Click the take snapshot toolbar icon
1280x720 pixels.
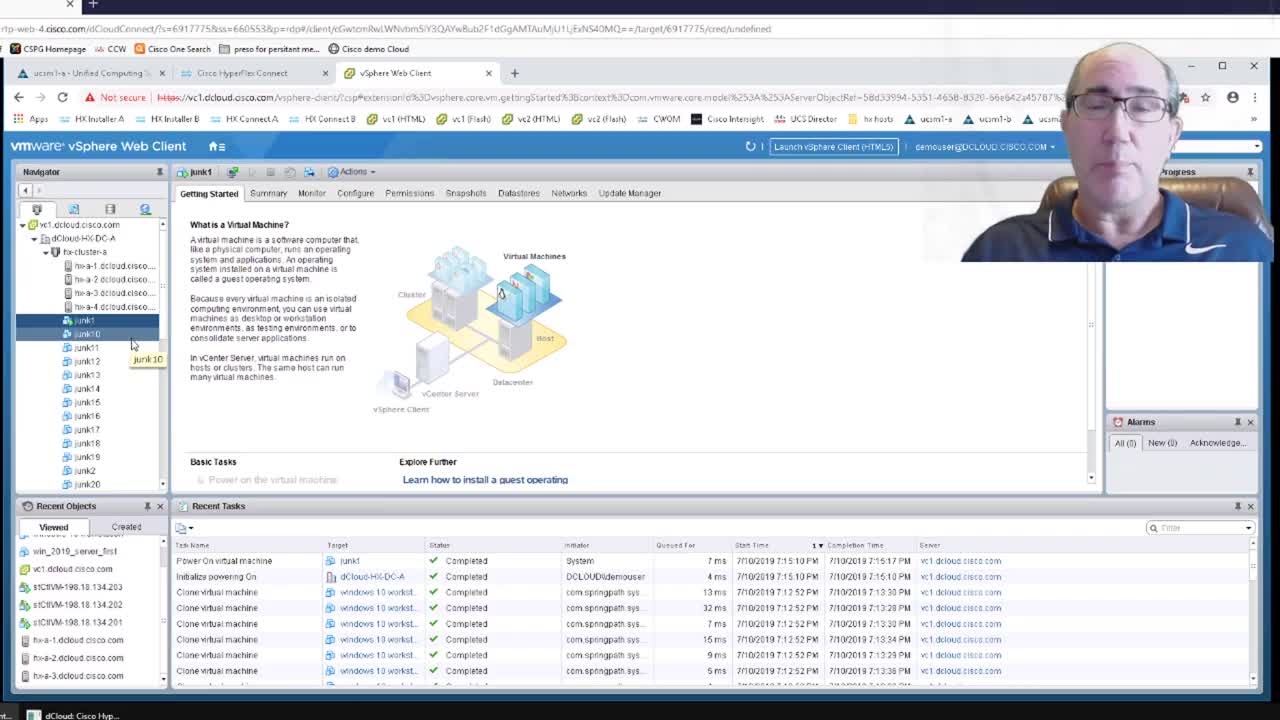click(290, 172)
